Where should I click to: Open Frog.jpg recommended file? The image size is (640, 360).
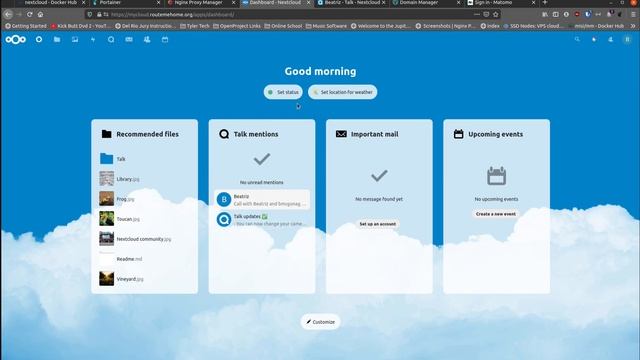(144, 199)
